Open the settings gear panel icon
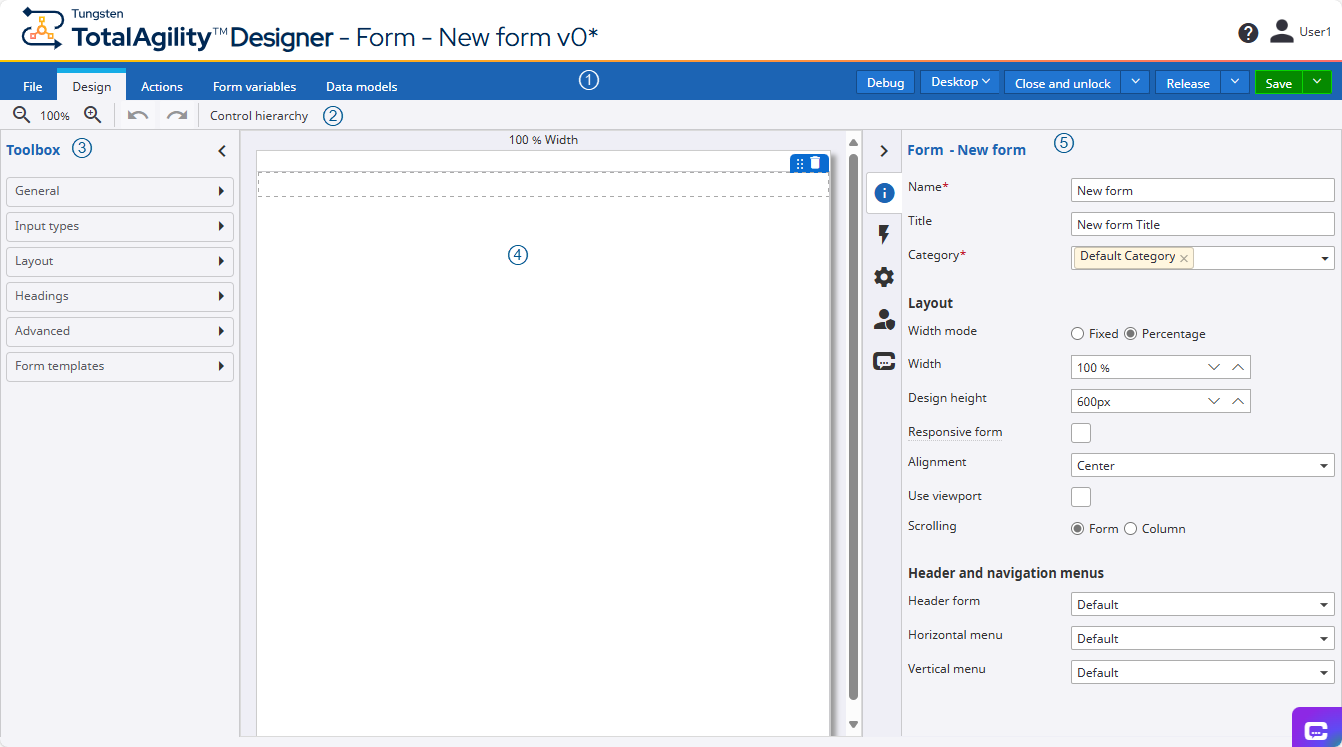The height and width of the screenshot is (747, 1342). (x=883, y=277)
